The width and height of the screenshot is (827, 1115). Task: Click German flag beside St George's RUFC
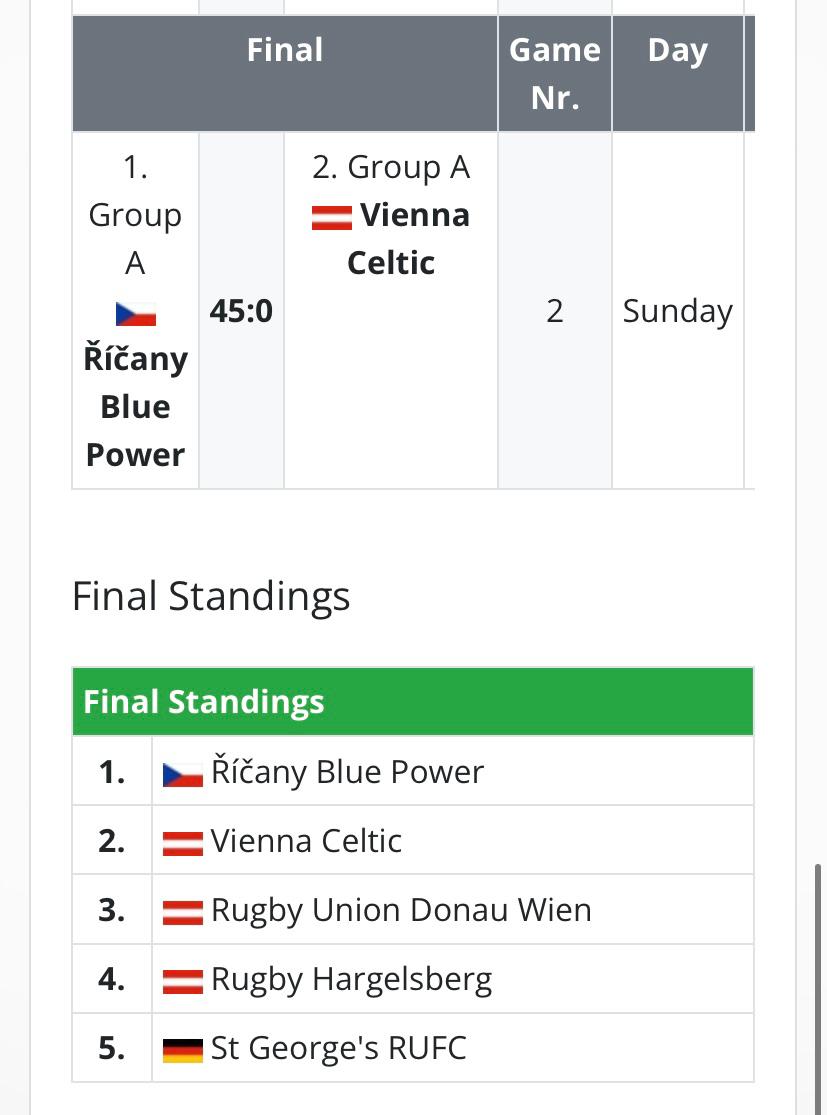(x=183, y=1050)
